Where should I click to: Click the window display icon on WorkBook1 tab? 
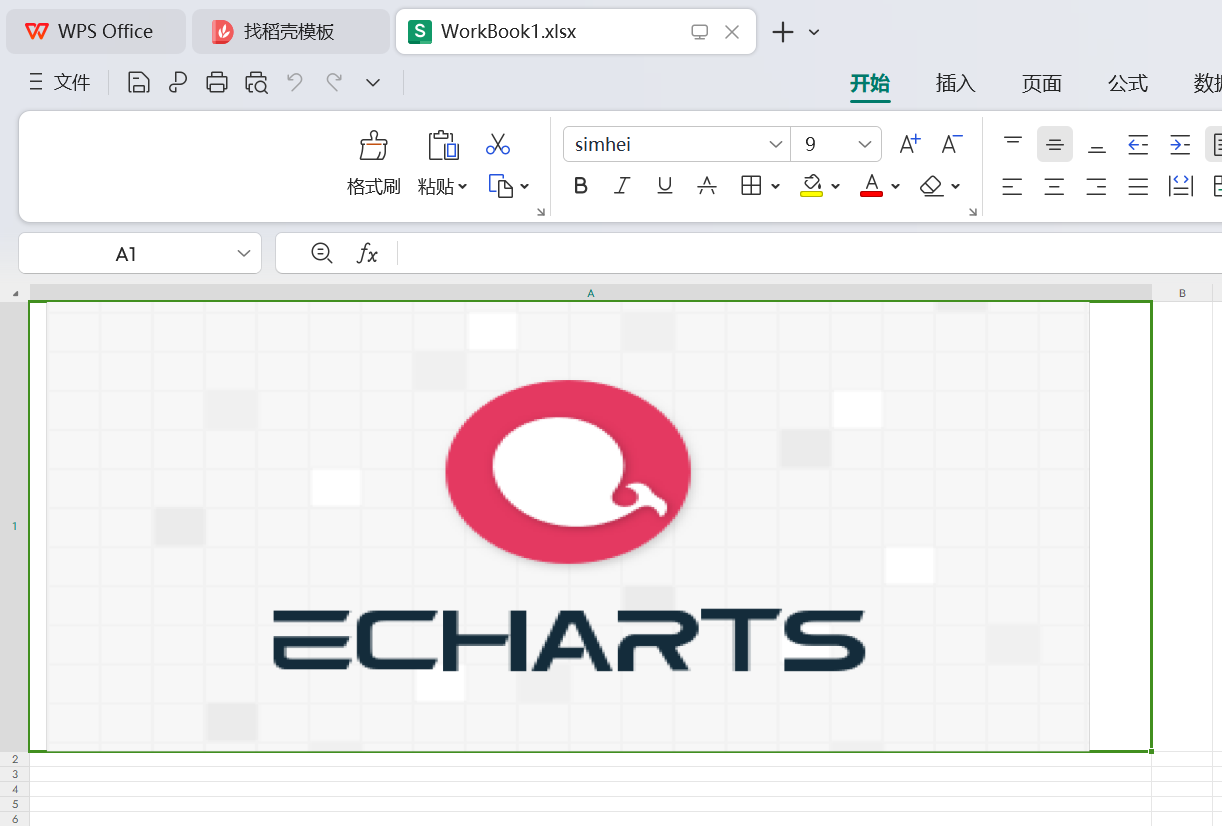[700, 32]
